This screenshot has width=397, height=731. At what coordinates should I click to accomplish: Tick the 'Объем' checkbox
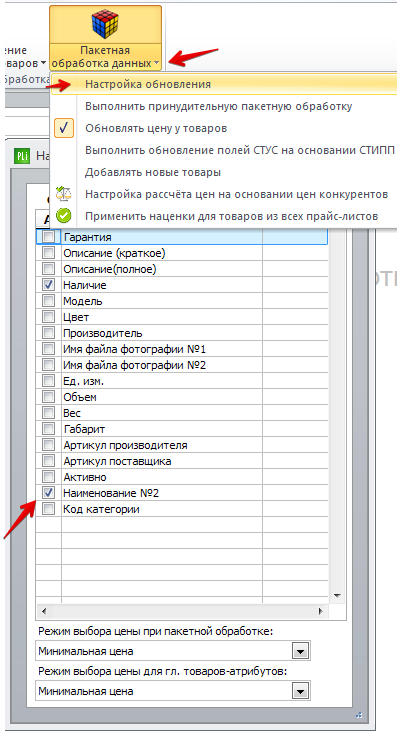click(48, 397)
